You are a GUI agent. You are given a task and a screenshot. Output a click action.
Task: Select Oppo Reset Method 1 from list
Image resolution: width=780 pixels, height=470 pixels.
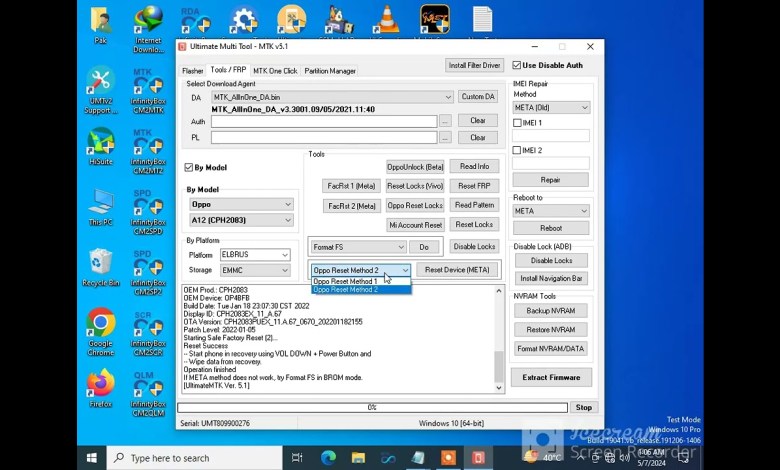pos(346,281)
